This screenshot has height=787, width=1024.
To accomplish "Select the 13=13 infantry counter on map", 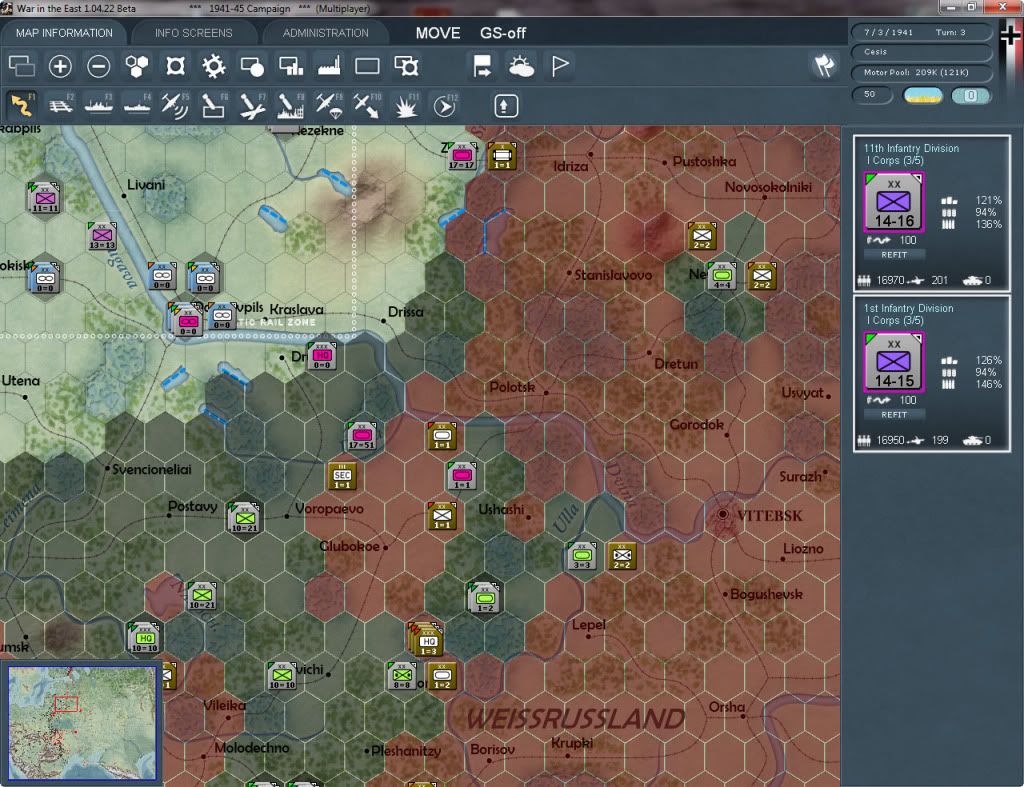I will [x=102, y=236].
